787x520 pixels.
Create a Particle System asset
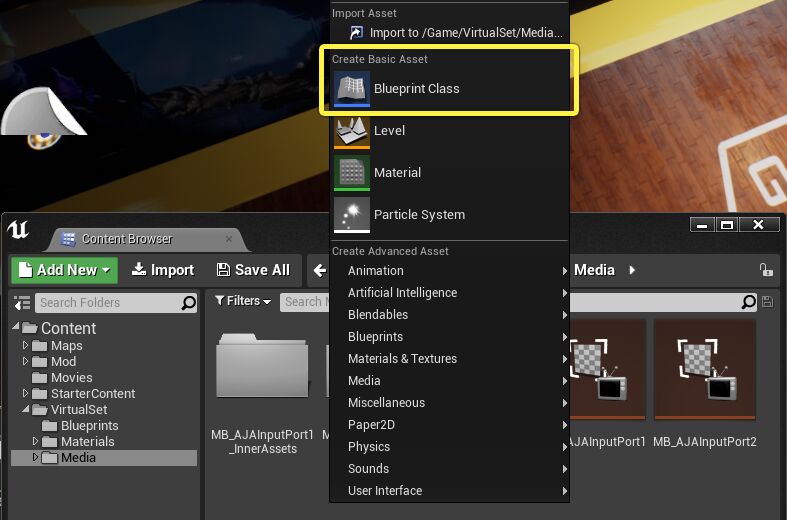pos(449,215)
